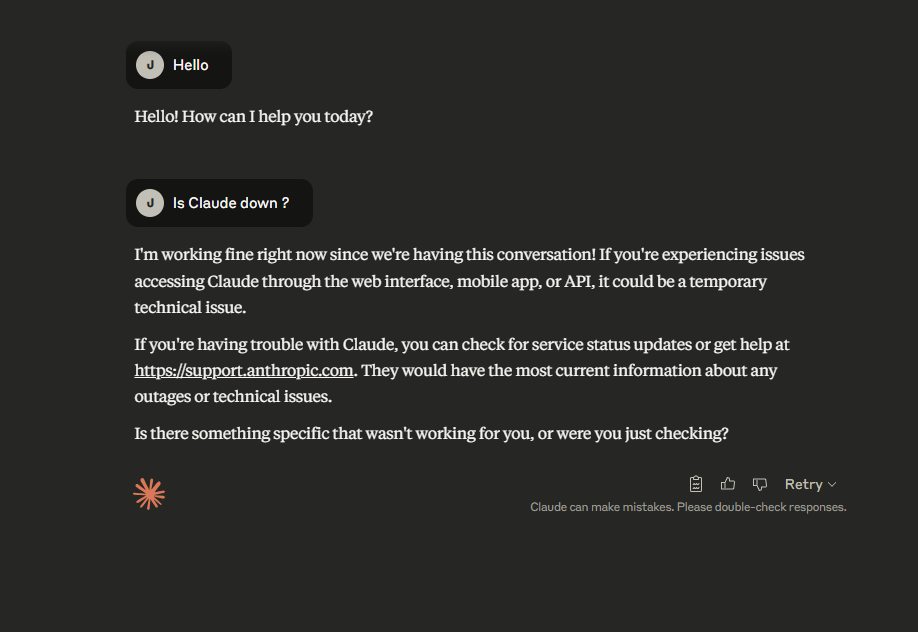
Task: Give the response a thumbs down
Action: [x=760, y=484]
